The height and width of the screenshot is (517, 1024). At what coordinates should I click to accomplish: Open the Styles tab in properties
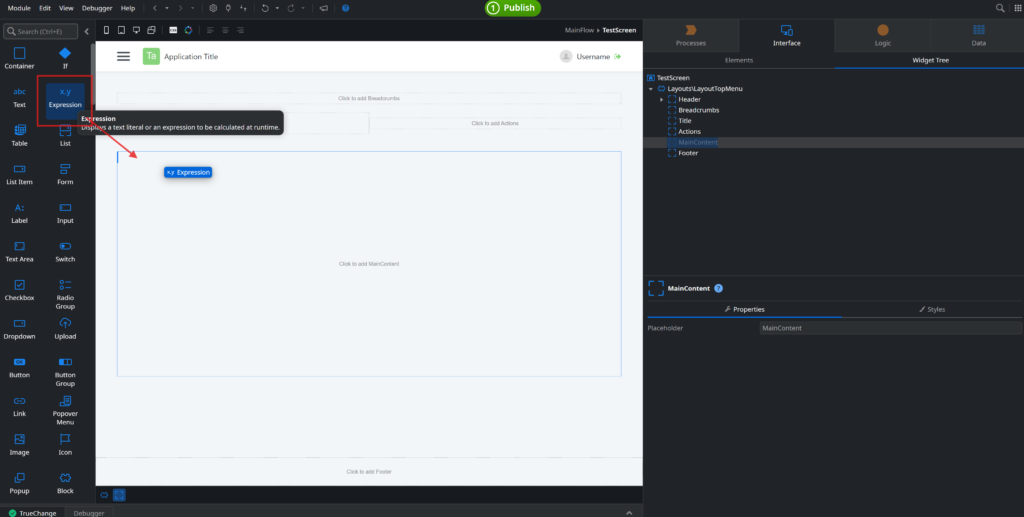(931, 309)
